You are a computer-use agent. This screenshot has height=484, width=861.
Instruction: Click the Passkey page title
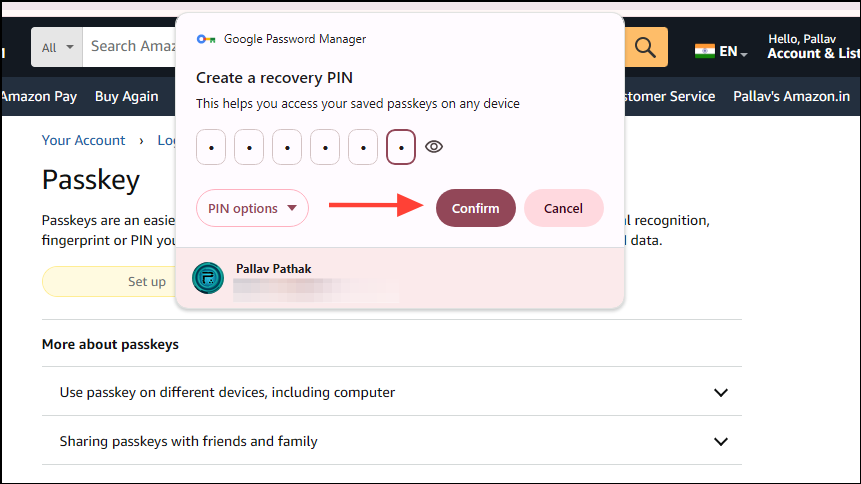point(91,180)
